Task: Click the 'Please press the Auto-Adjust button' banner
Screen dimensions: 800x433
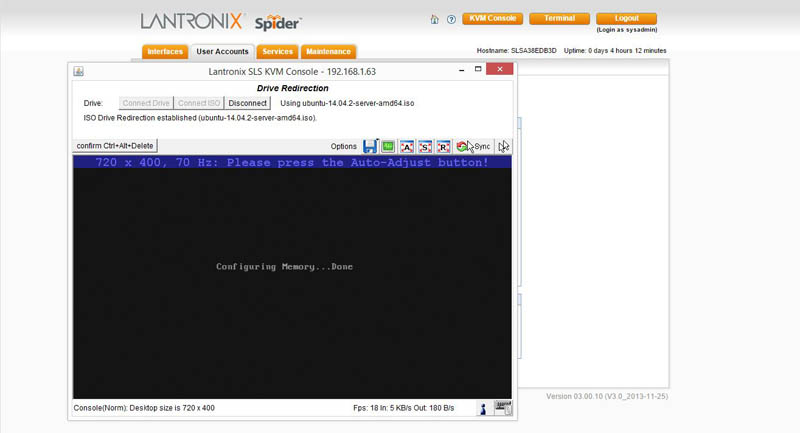Action: click(292, 162)
